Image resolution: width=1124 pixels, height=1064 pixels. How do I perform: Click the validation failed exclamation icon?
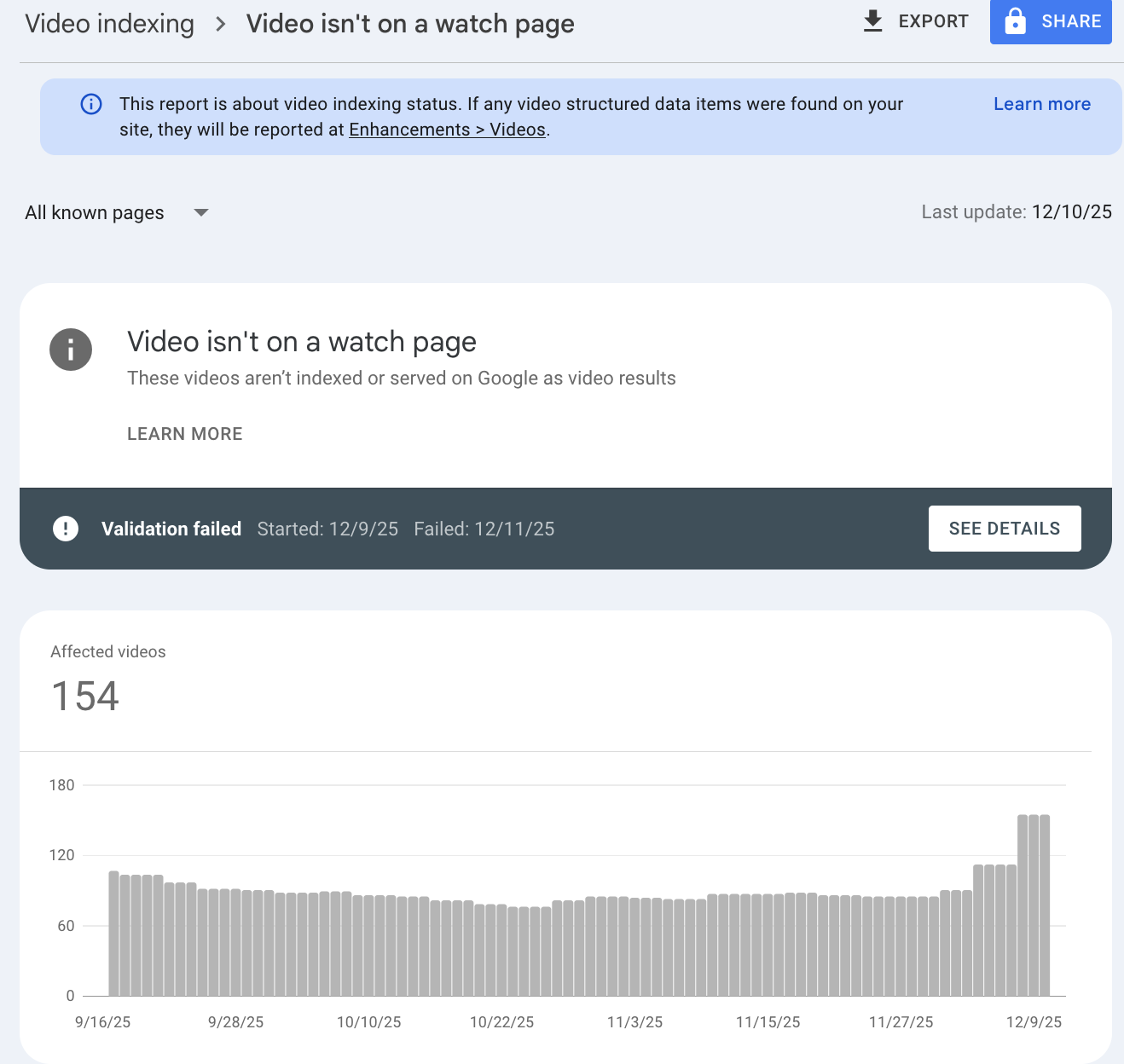[x=66, y=529]
